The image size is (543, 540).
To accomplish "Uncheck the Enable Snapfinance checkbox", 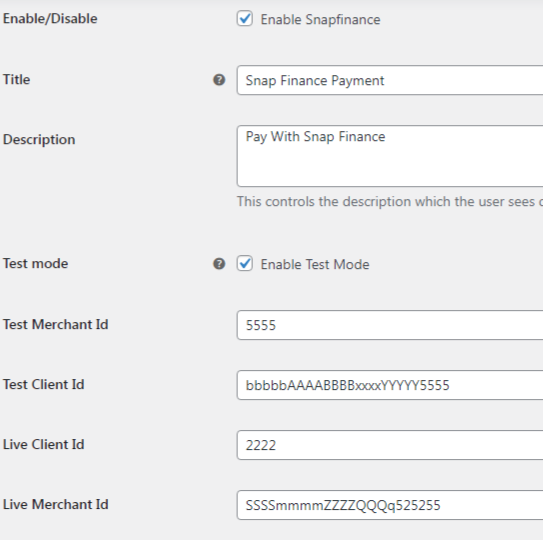I will point(245,18).
